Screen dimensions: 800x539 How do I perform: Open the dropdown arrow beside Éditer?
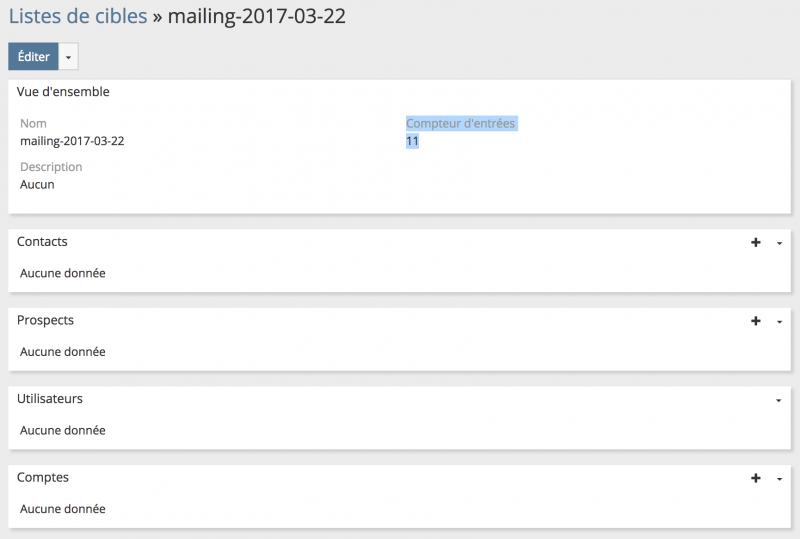tap(68, 57)
